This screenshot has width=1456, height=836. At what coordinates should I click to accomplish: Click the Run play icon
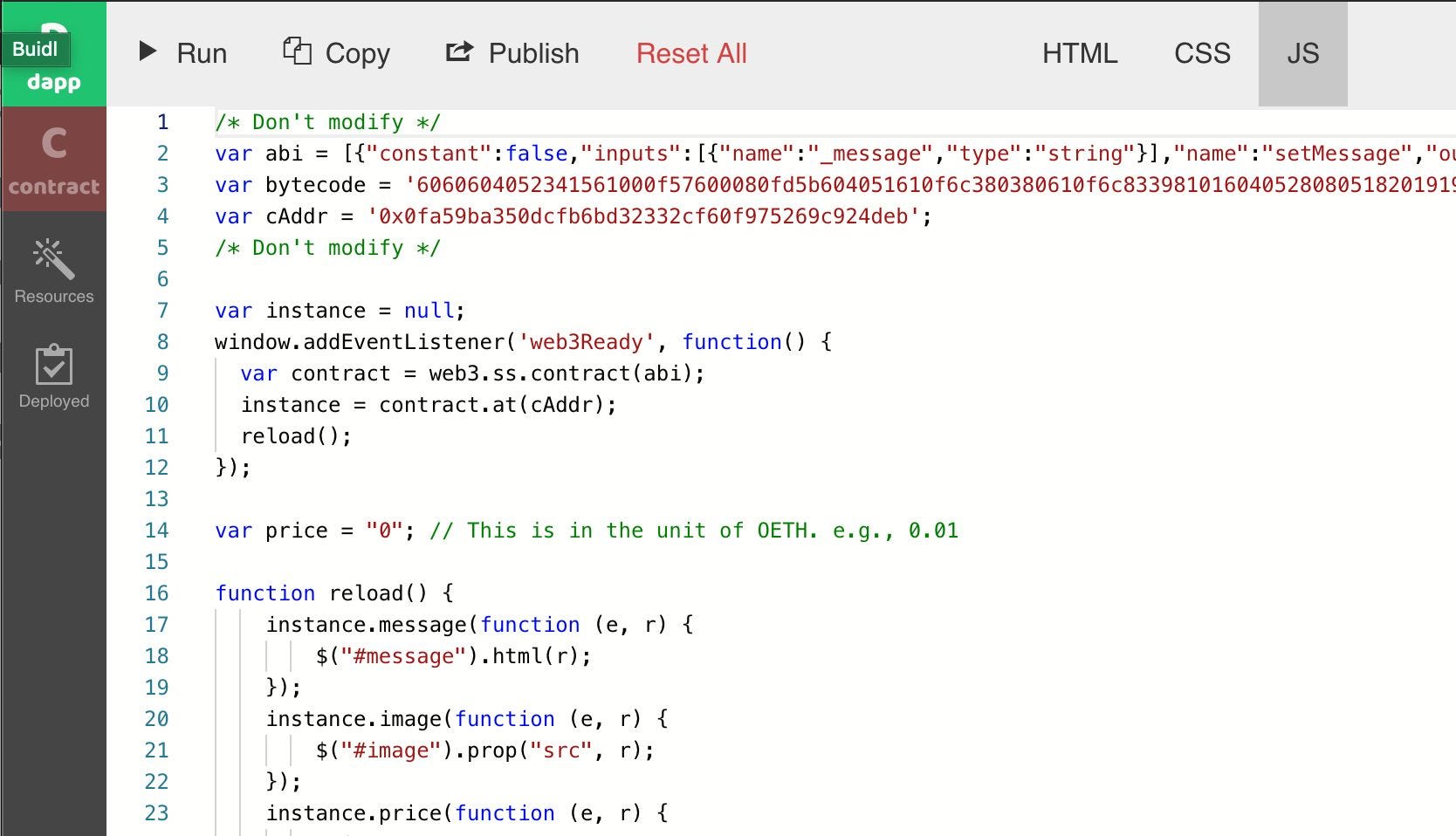pos(148,51)
